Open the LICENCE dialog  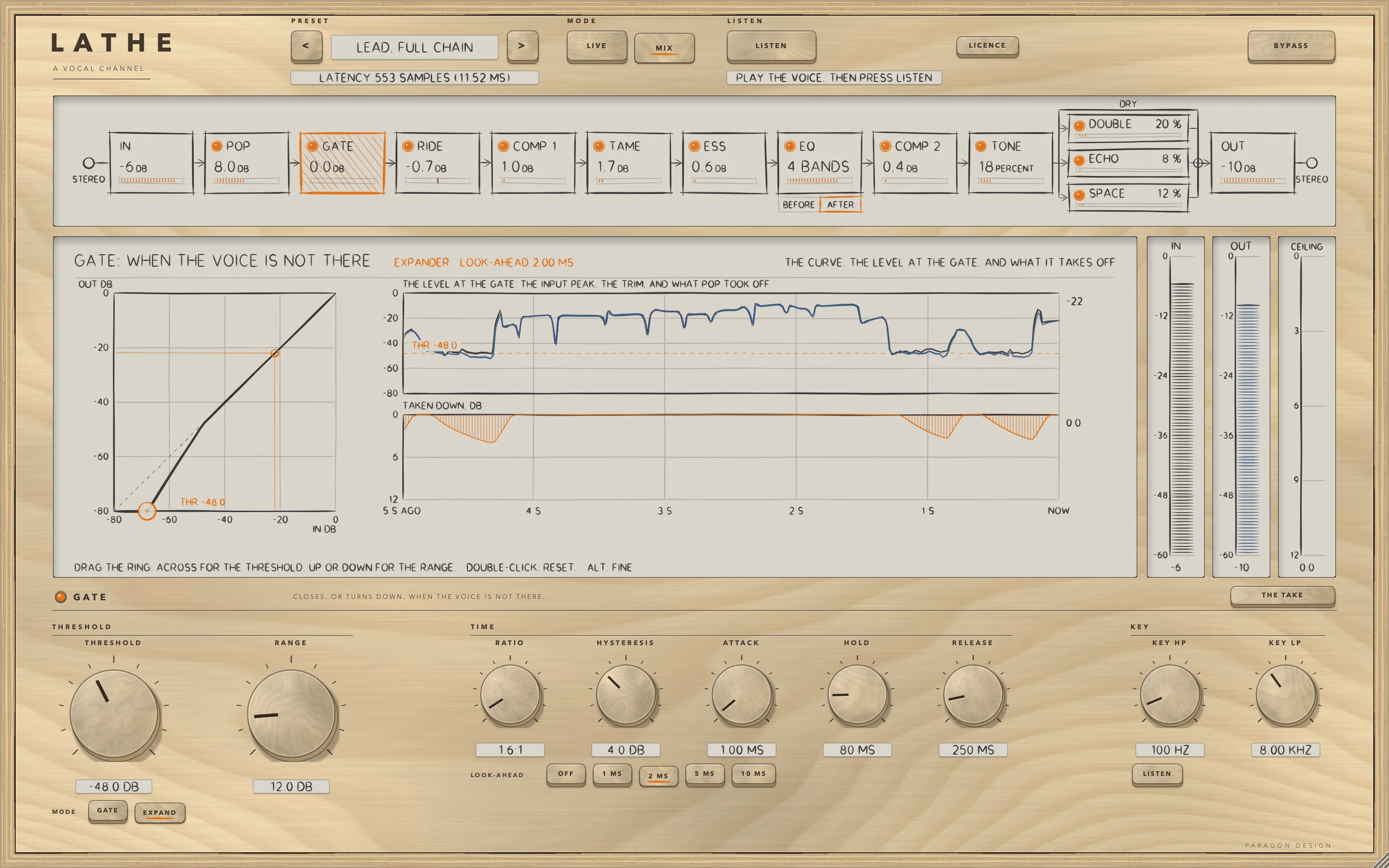tap(987, 46)
